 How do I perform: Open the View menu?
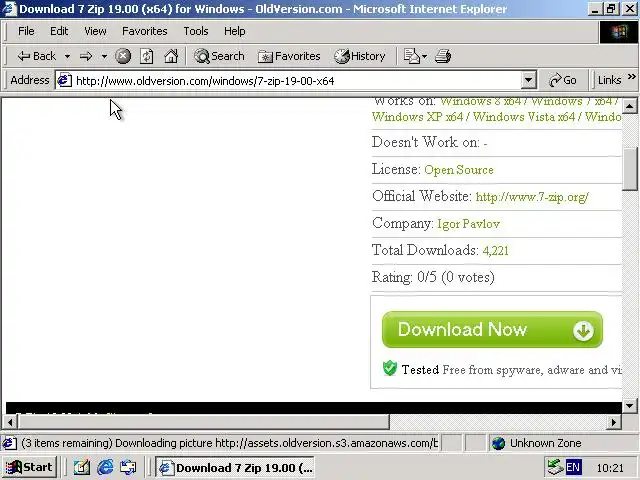pos(95,31)
